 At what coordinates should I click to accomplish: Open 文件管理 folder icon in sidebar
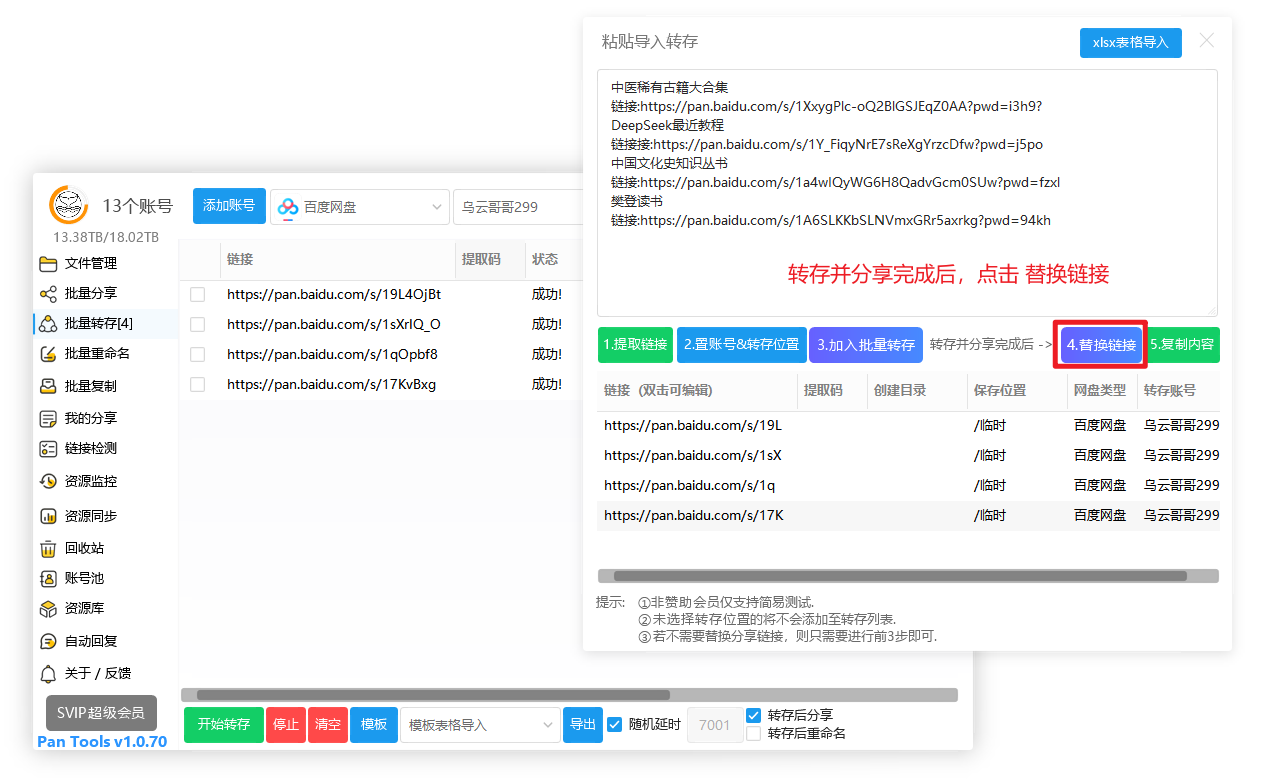coord(48,264)
